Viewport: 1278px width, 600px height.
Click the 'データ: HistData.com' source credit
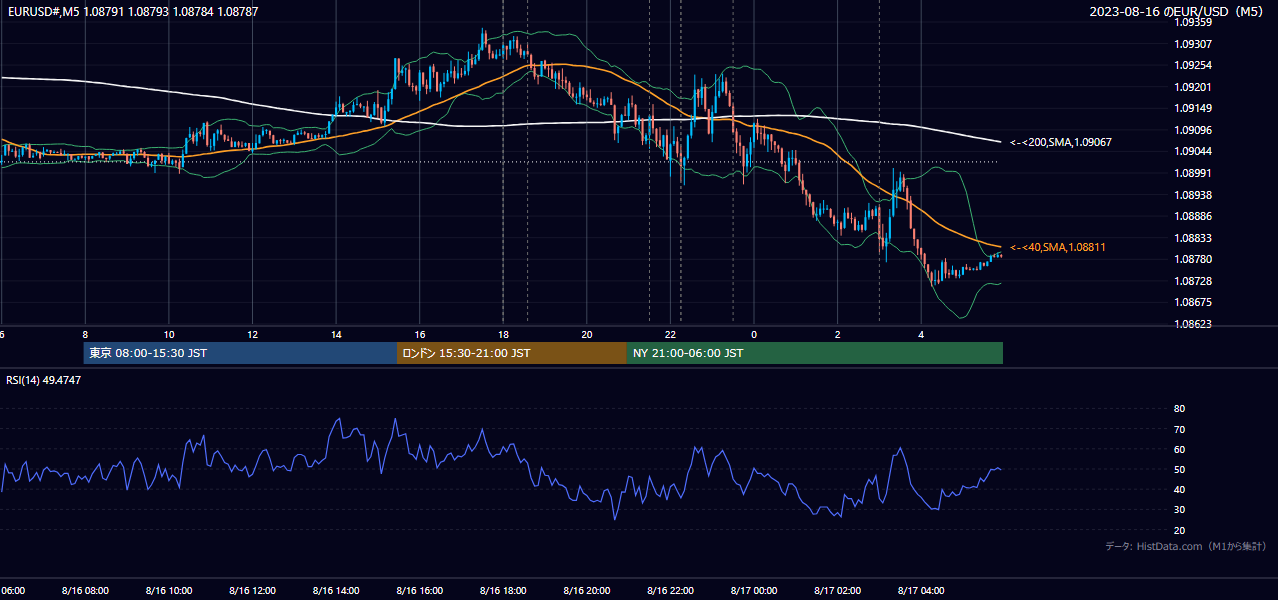(1186, 546)
